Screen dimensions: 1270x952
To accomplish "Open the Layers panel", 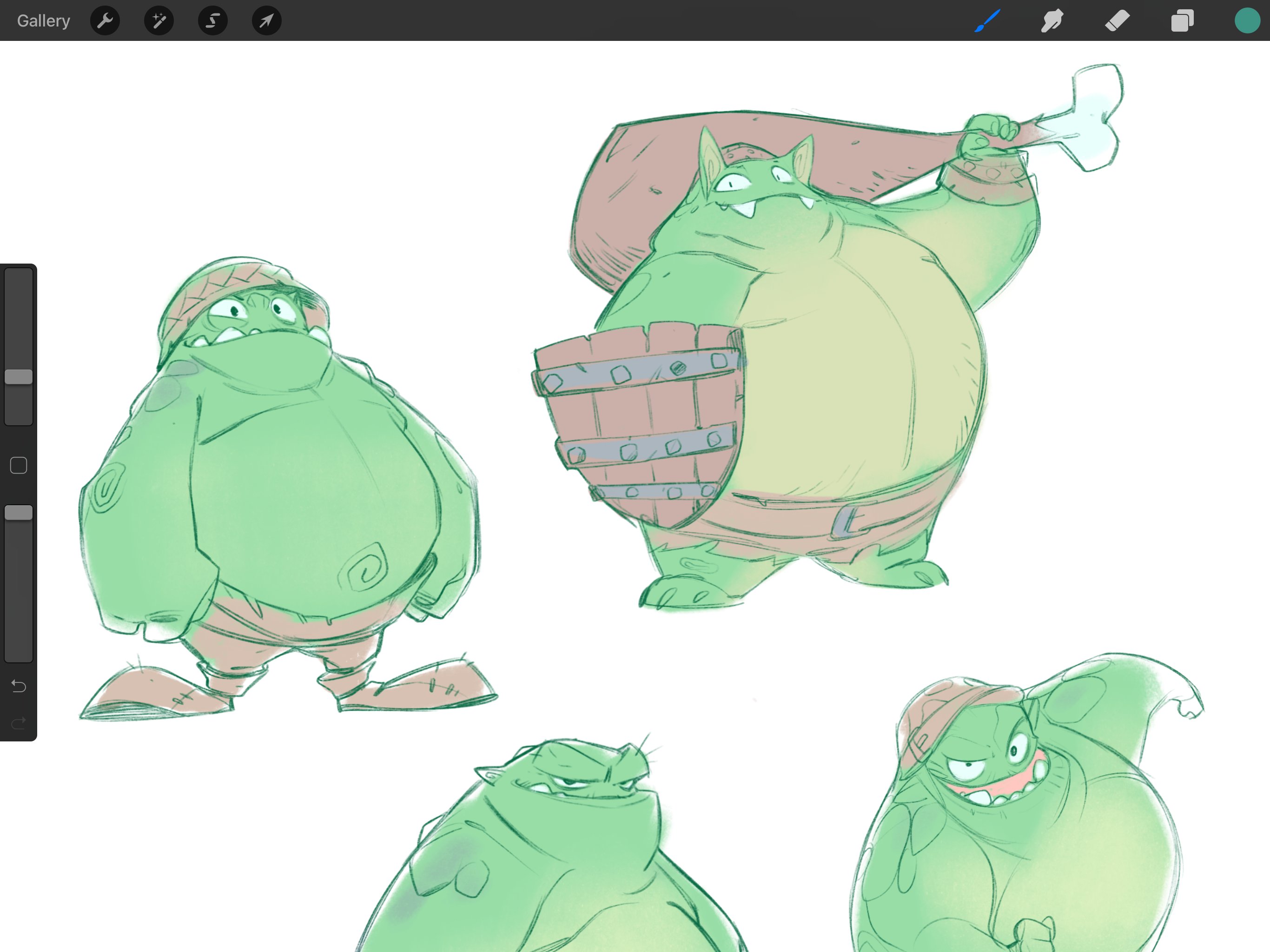I will click(1182, 20).
